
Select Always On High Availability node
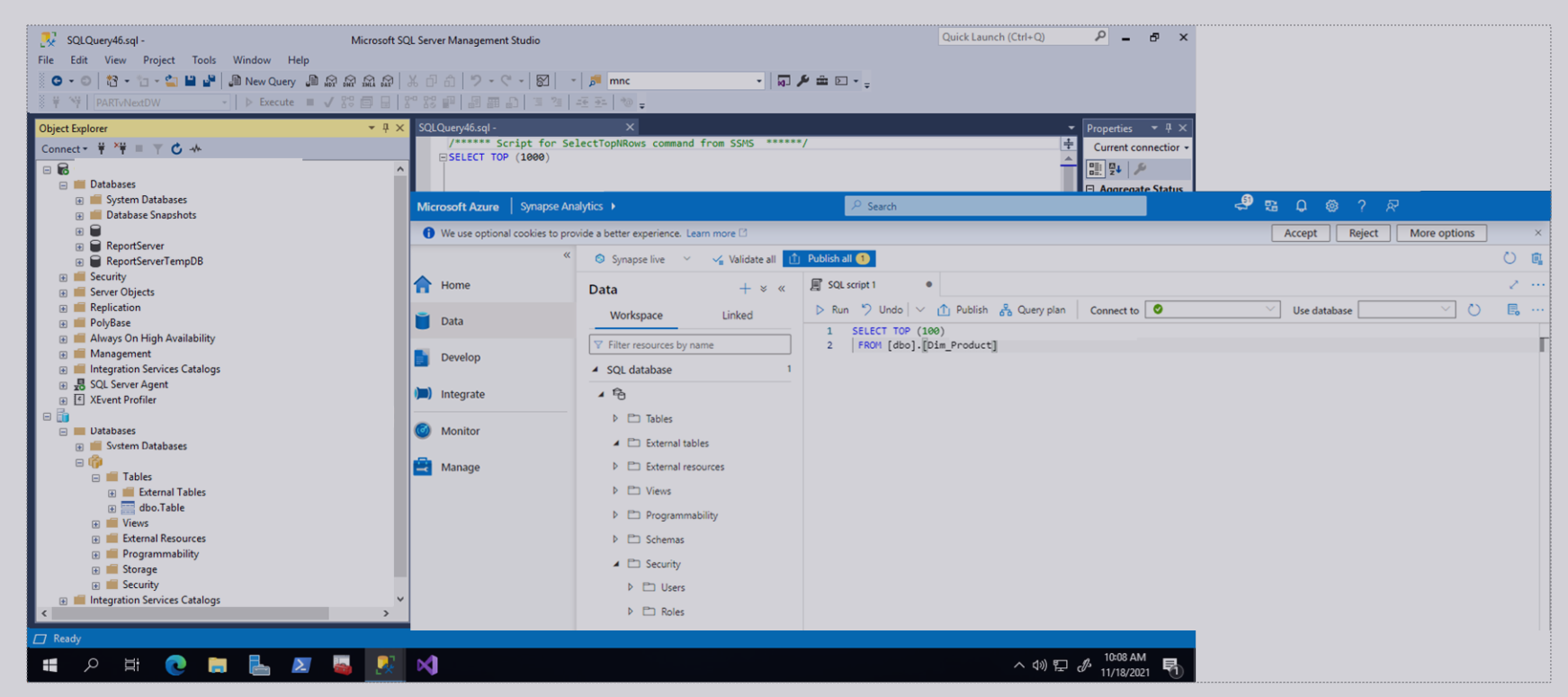pos(152,339)
